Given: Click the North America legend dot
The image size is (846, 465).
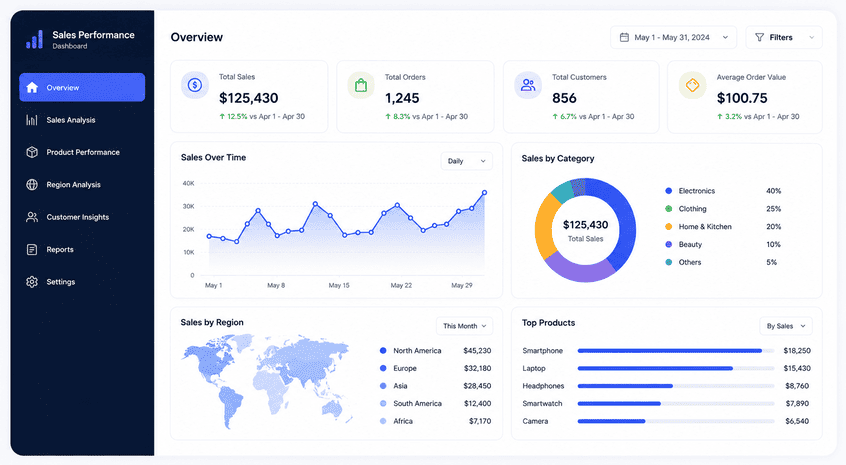Looking at the screenshot, I should (x=383, y=351).
